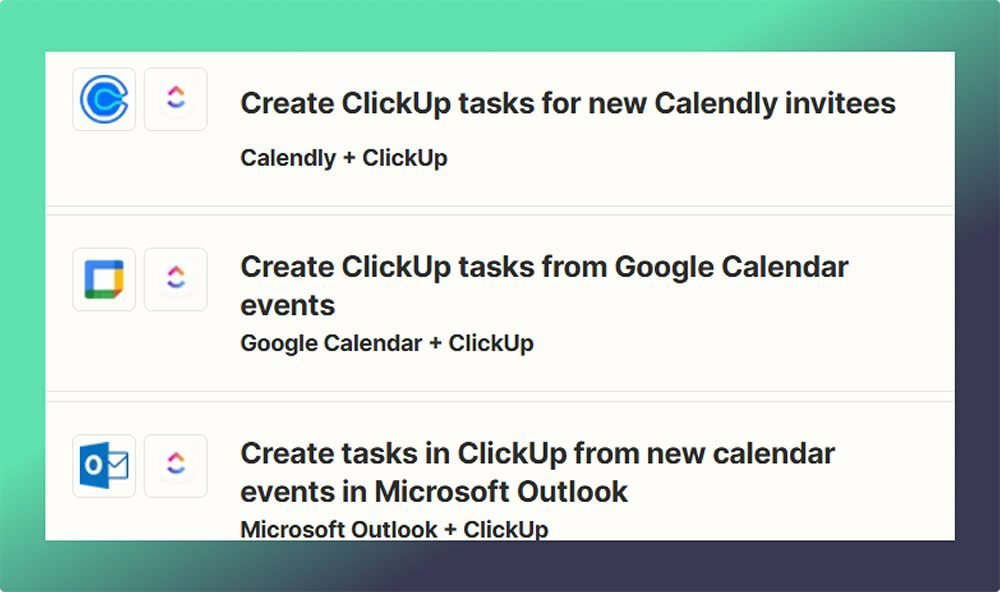
Task: Click the Google Calendar + ClickUp label
Action: point(386,343)
